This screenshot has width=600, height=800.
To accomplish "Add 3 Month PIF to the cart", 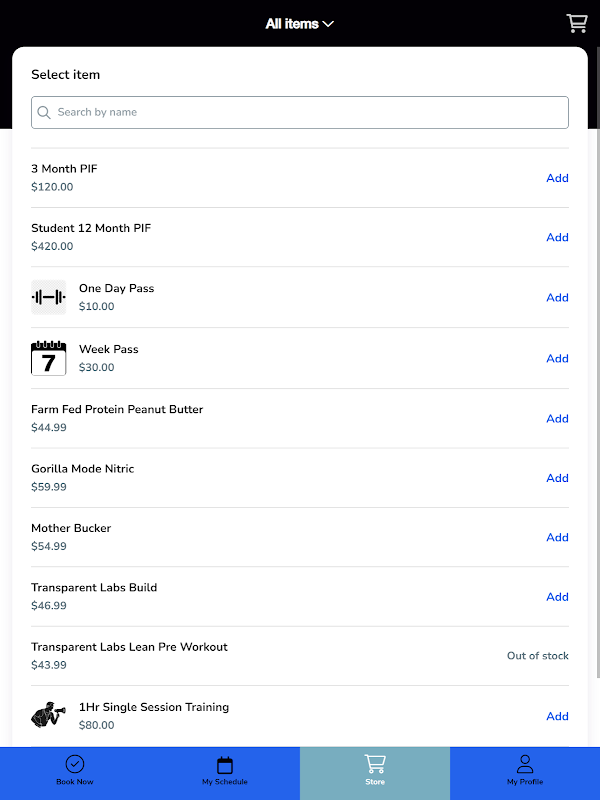I will [557, 178].
